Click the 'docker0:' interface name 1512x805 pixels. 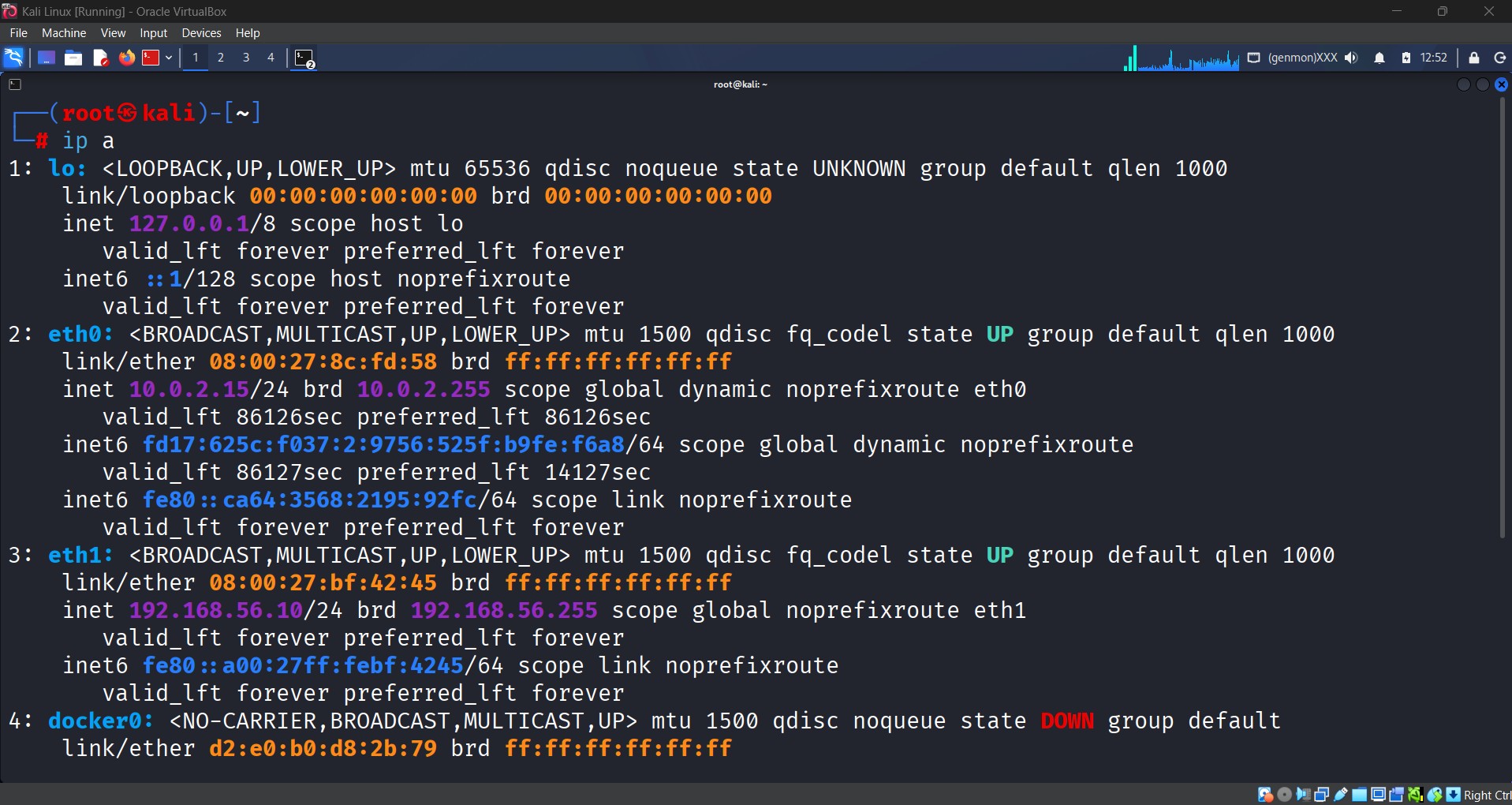101,721
